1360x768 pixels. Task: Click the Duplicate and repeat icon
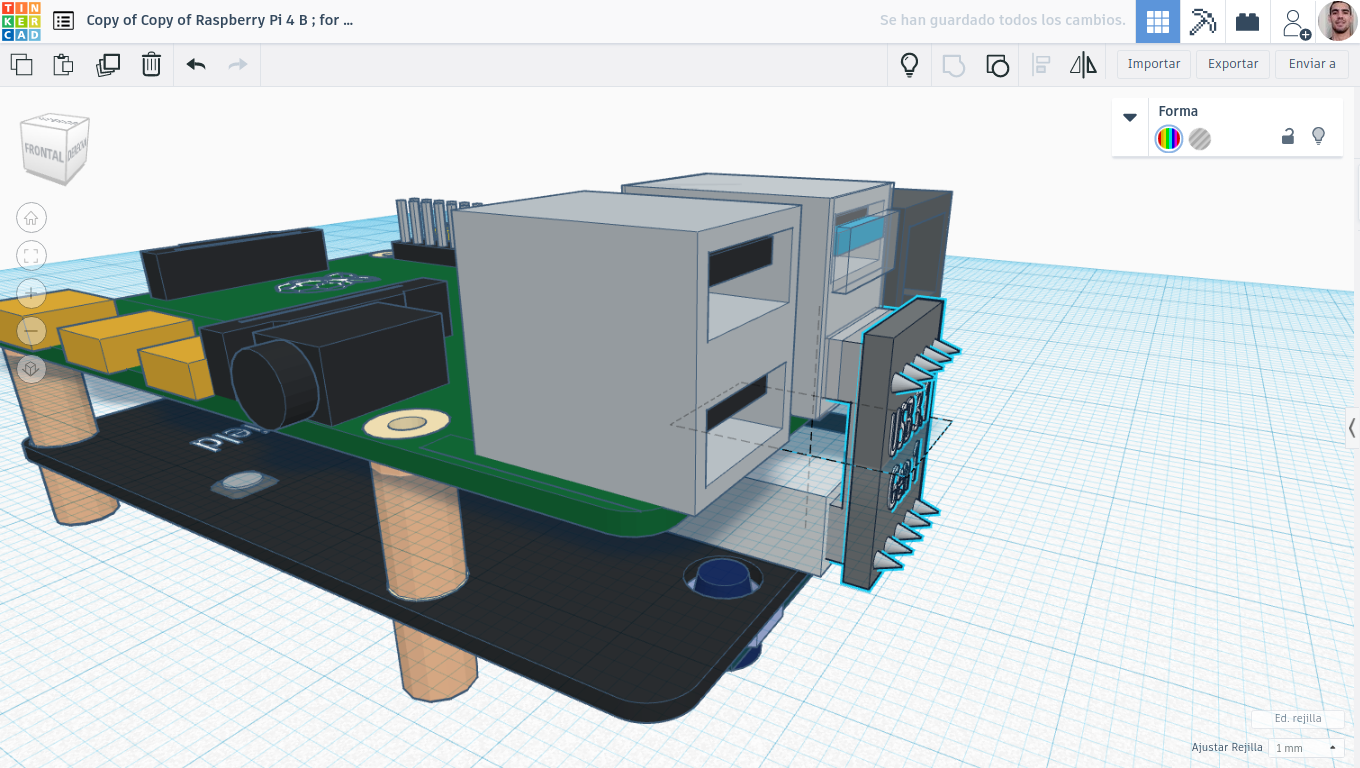pyautogui.click(x=108, y=65)
